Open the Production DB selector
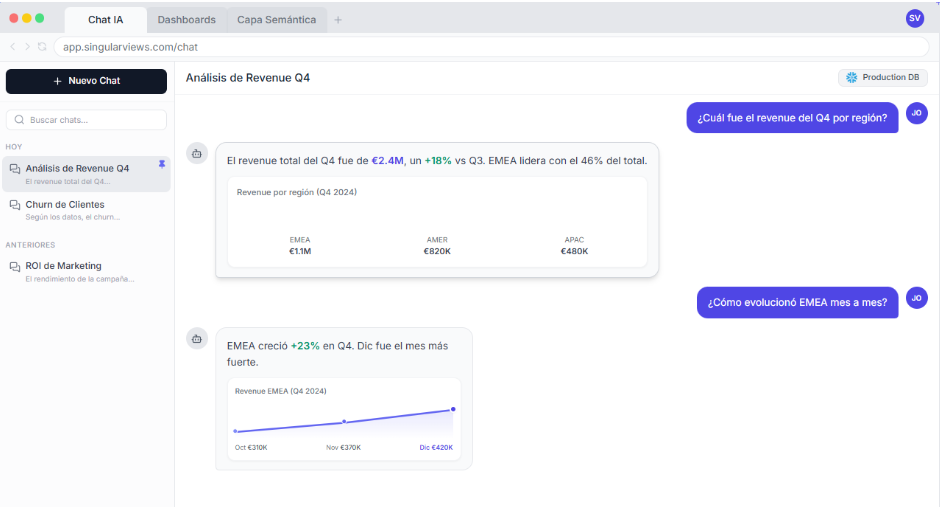 882,78
